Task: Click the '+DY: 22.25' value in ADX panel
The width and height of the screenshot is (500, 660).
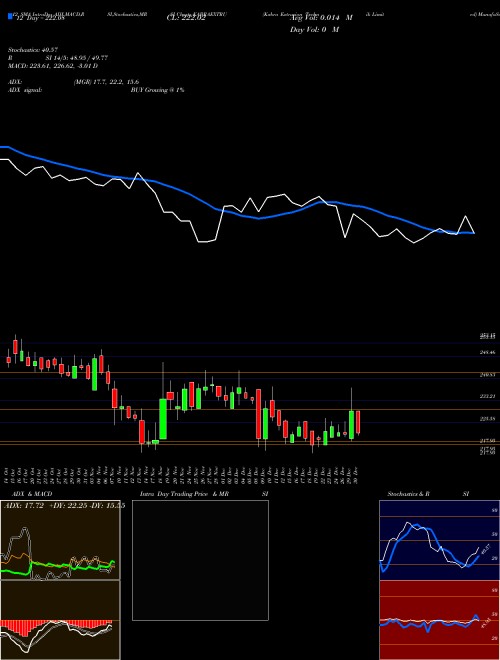Action: [x=68, y=506]
